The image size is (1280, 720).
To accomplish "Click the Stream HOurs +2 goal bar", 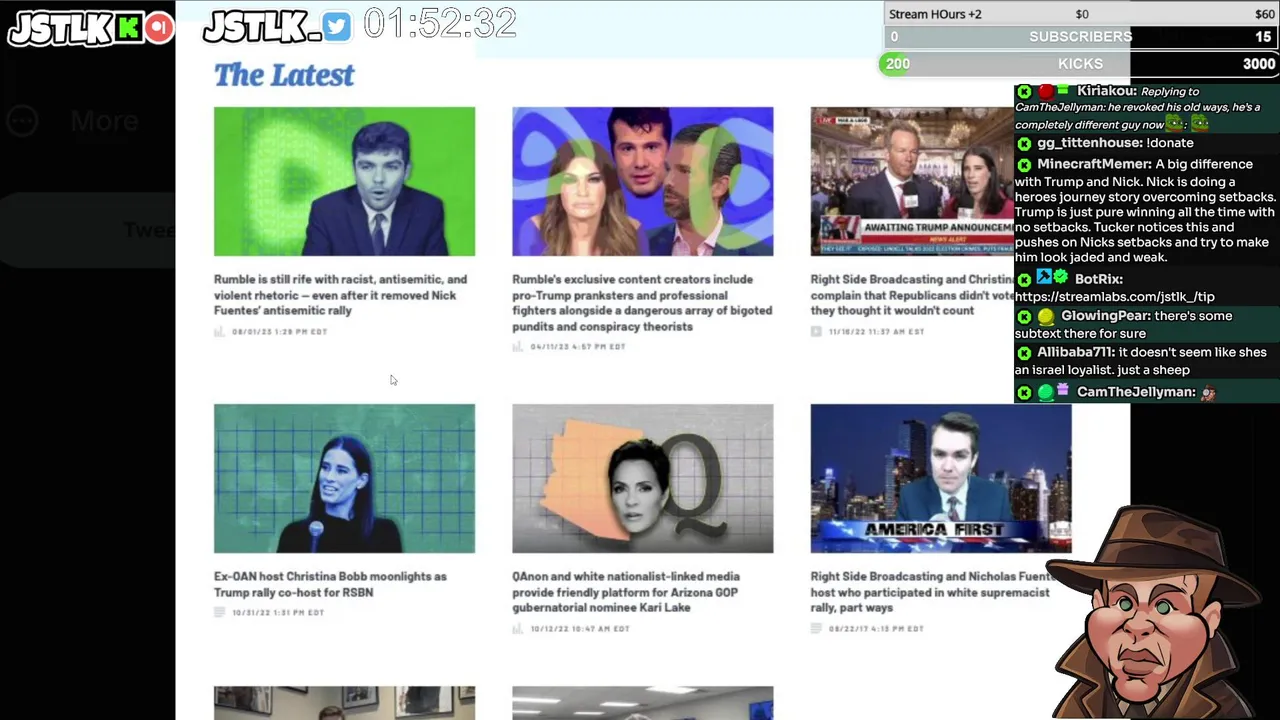I will pos(1080,14).
